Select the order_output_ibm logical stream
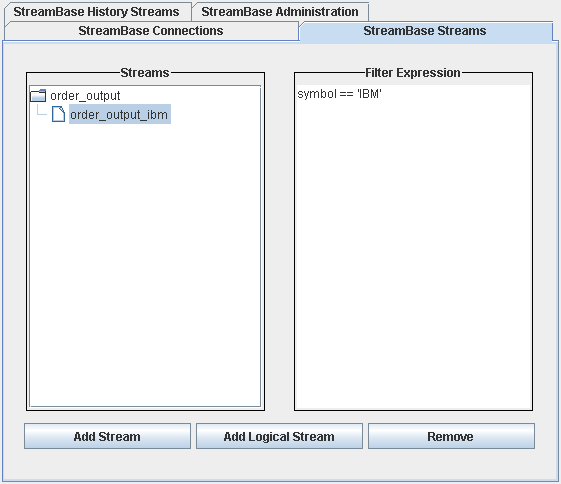 119,114
